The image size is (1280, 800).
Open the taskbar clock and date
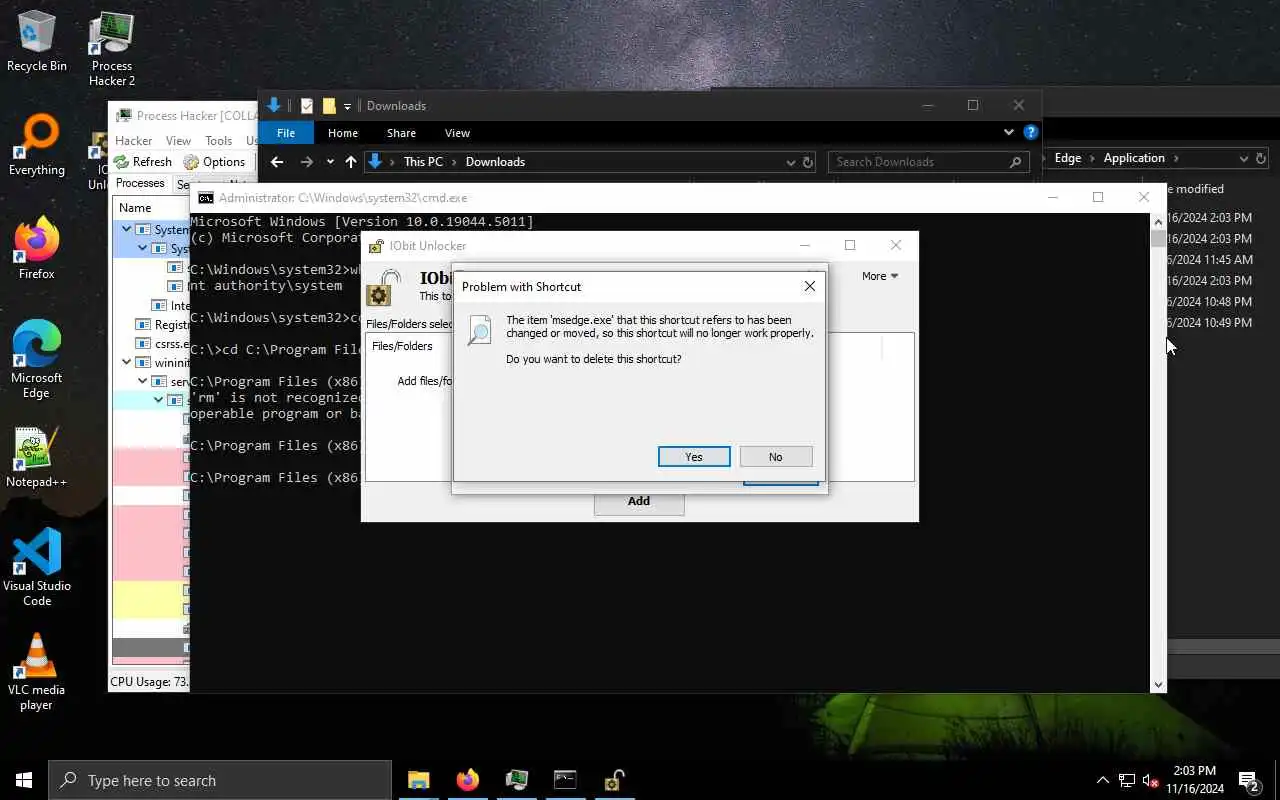(x=1195, y=780)
